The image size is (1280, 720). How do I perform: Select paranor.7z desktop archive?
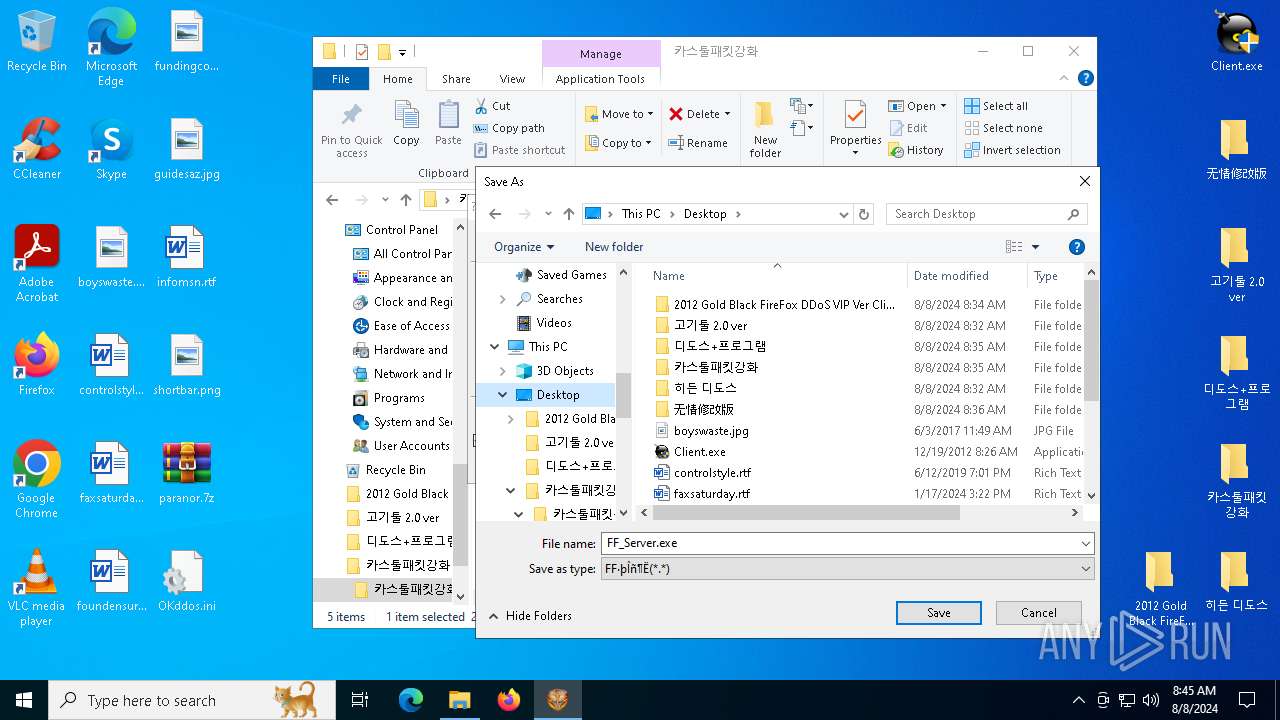click(x=187, y=473)
